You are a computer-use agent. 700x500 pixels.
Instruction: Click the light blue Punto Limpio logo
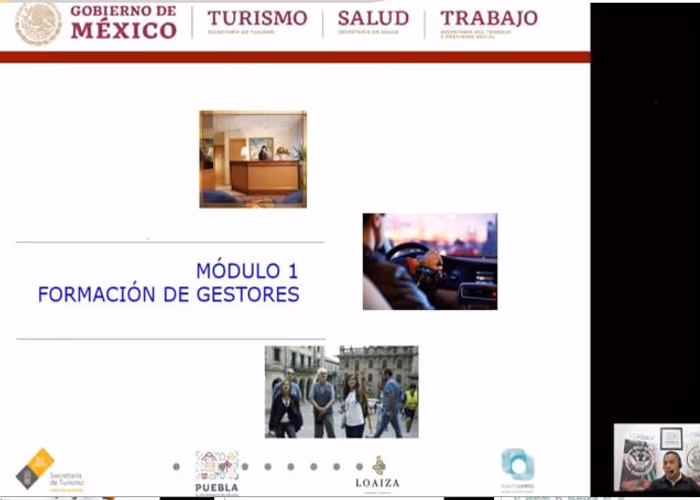click(x=518, y=470)
